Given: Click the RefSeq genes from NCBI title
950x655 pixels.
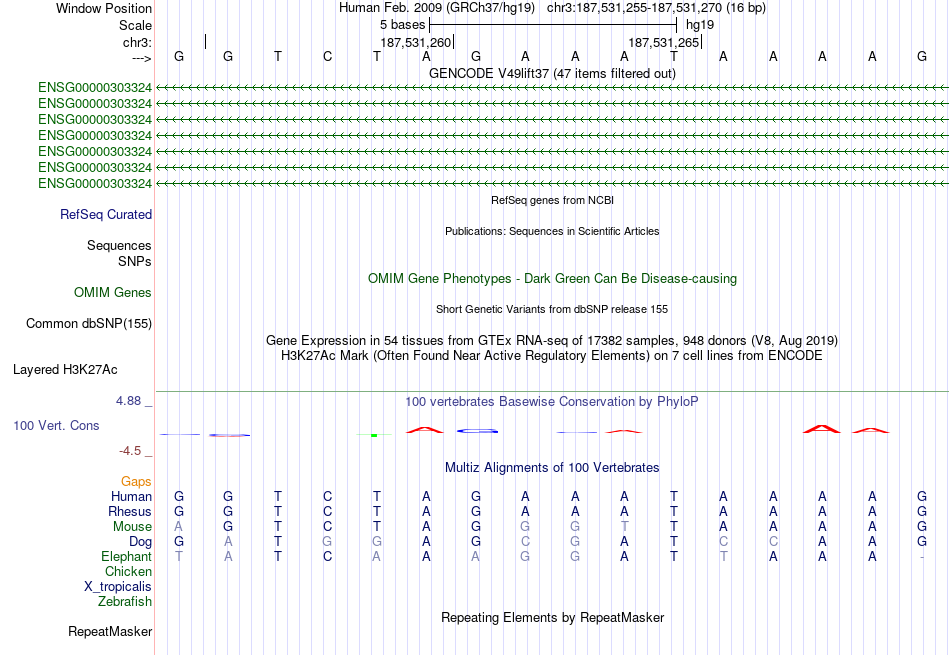Looking at the screenshot, I should [552, 200].
